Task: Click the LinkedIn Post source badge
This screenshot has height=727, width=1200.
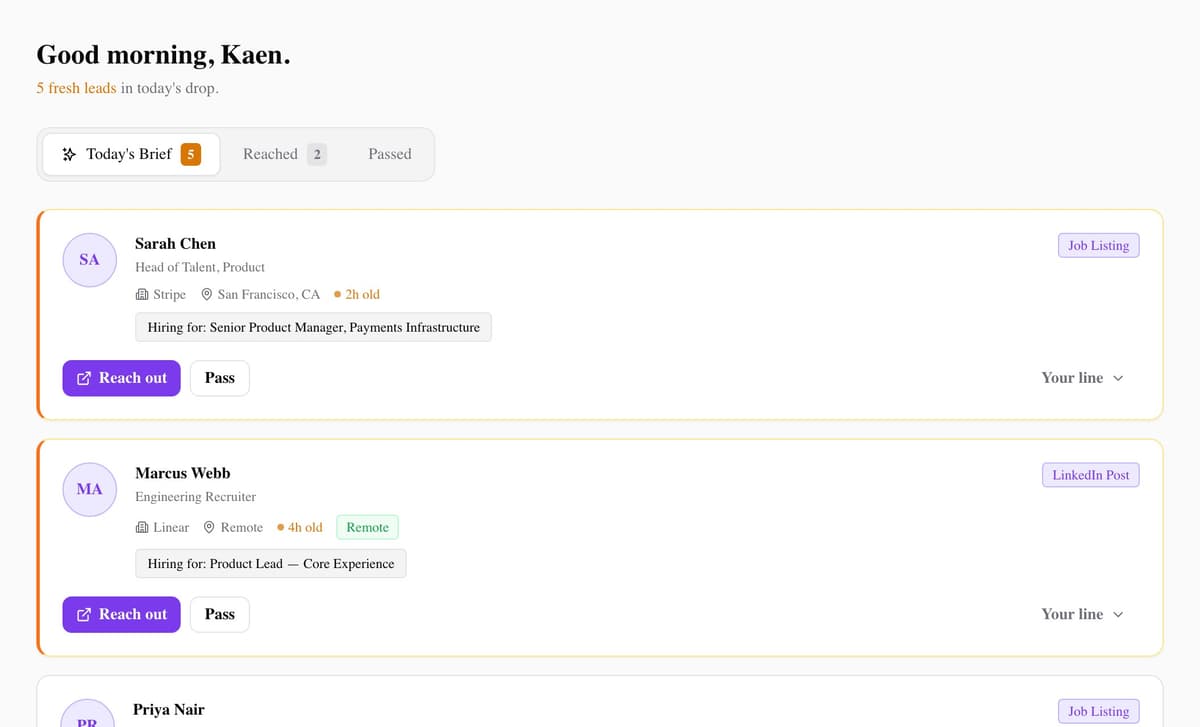Action: coord(1090,475)
